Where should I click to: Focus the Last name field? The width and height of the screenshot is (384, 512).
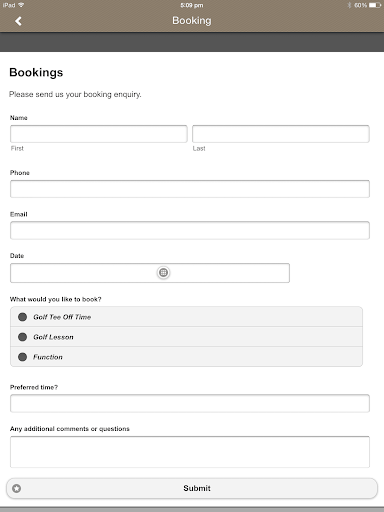point(281,134)
